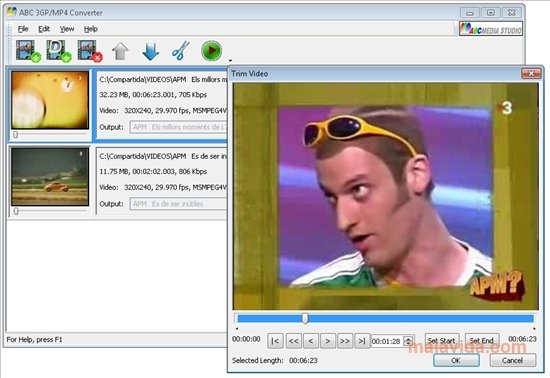Open the File menu
This screenshot has width=550, height=378.
23,29
